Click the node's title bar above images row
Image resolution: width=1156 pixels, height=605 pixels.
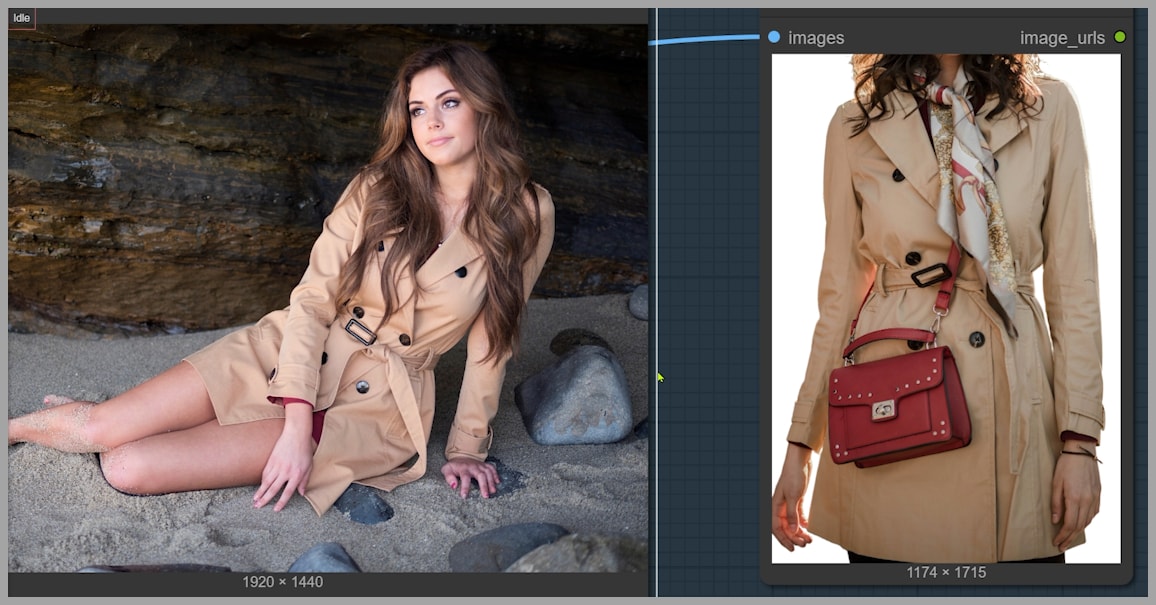pyautogui.click(x=945, y=14)
